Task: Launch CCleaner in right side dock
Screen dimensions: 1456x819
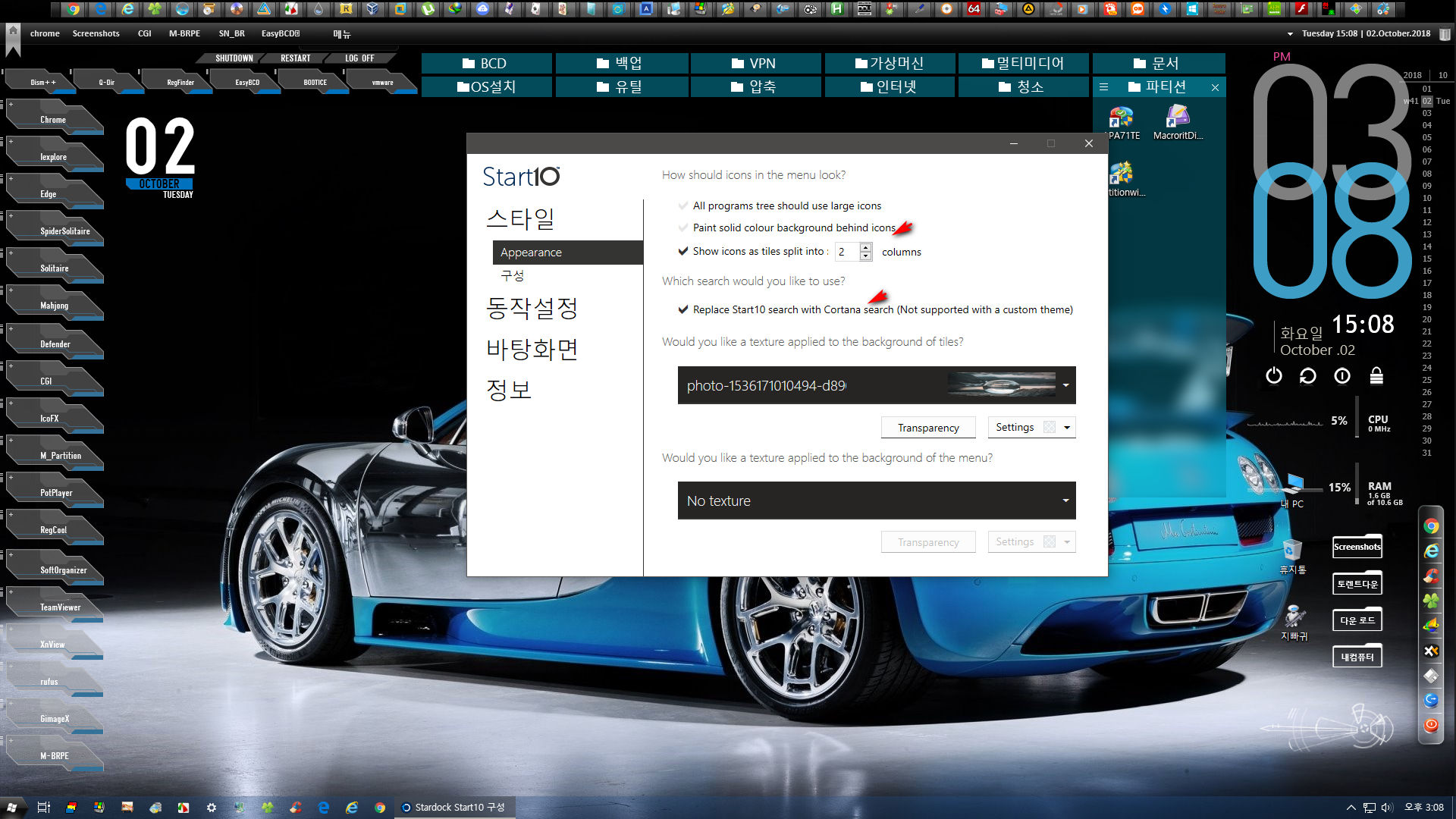Action: pyautogui.click(x=1431, y=576)
